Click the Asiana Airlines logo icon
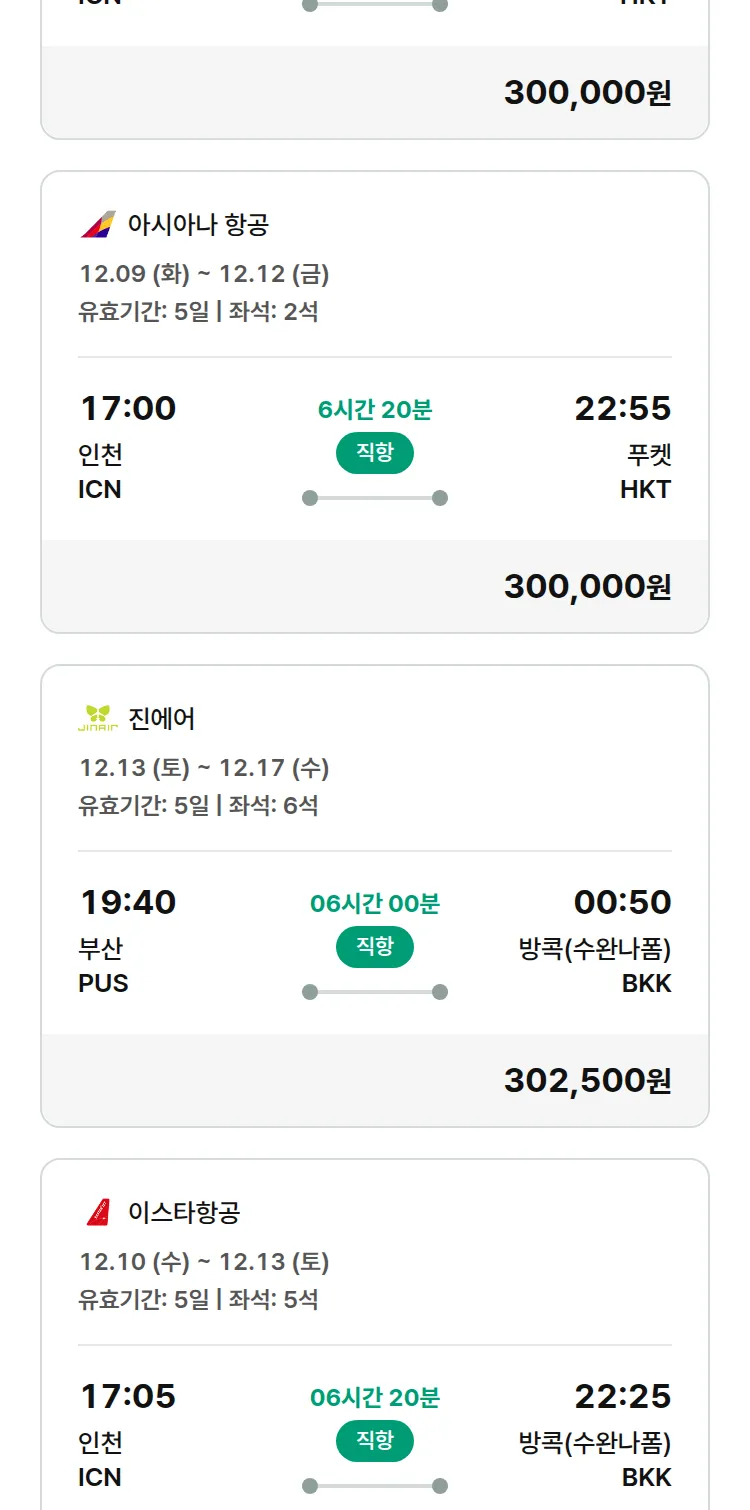Screen dimensions: 750x1510 [98, 224]
